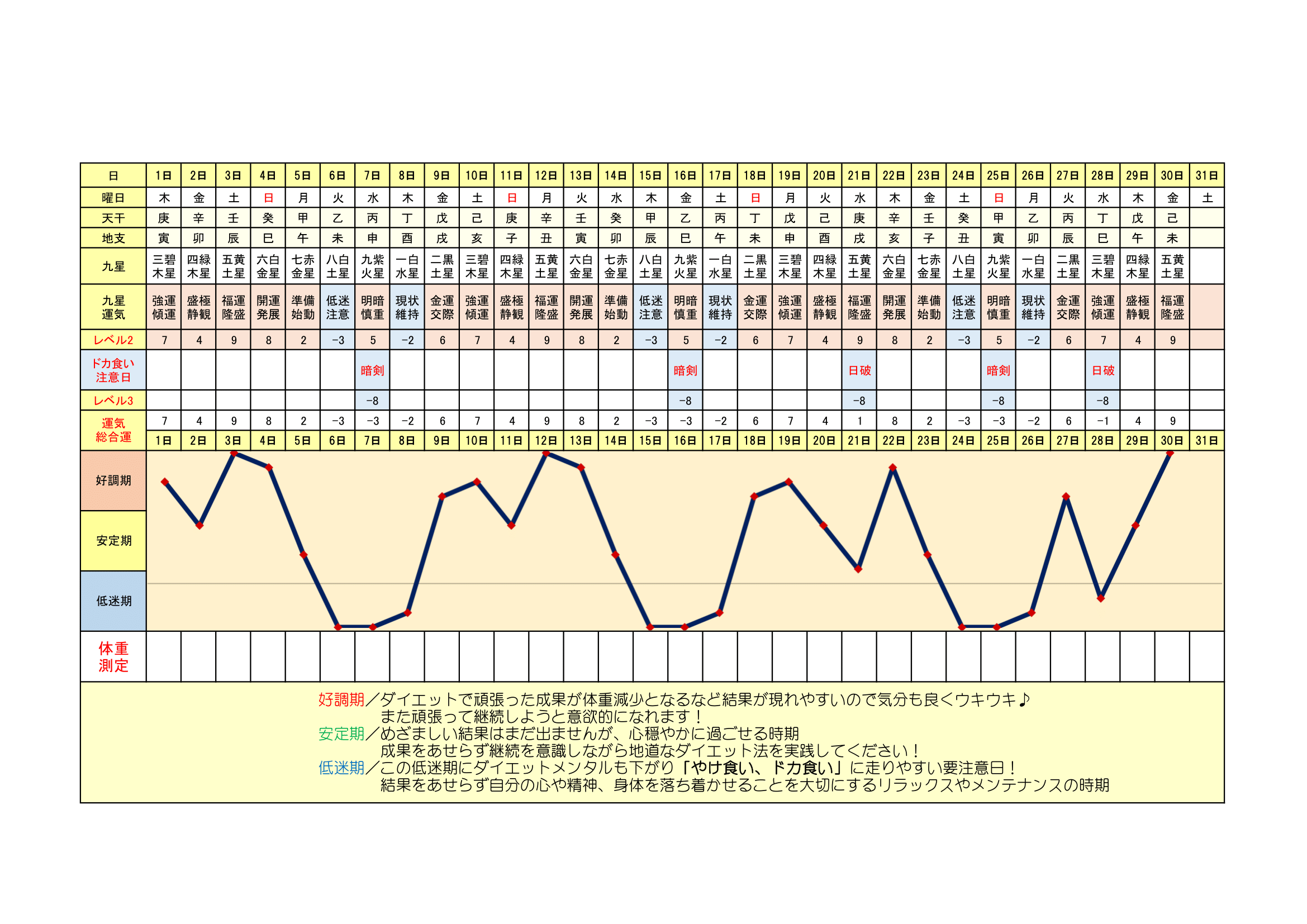Click the 日破 warning on day 28
Screen dimensions: 1307x924
pos(1102,370)
